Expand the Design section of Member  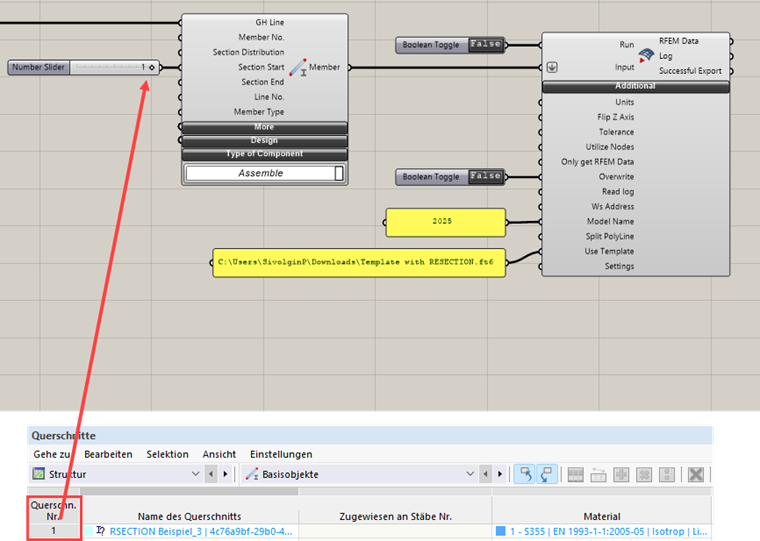tap(264, 141)
